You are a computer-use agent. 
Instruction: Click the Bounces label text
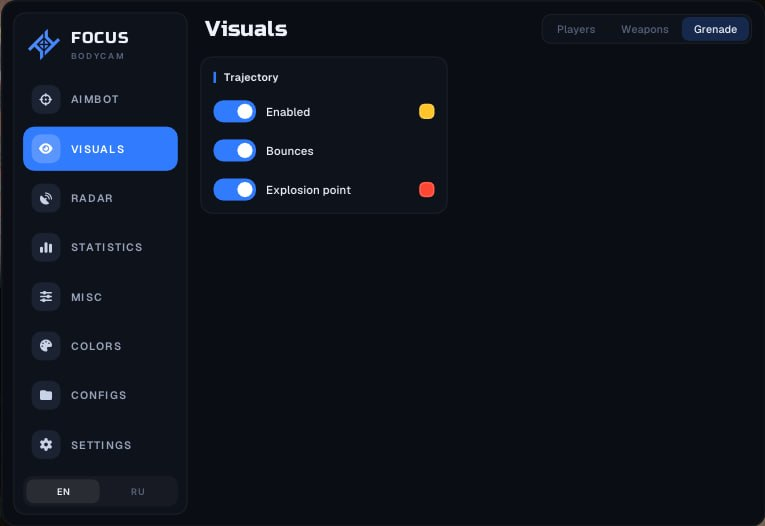pyautogui.click(x=290, y=151)
